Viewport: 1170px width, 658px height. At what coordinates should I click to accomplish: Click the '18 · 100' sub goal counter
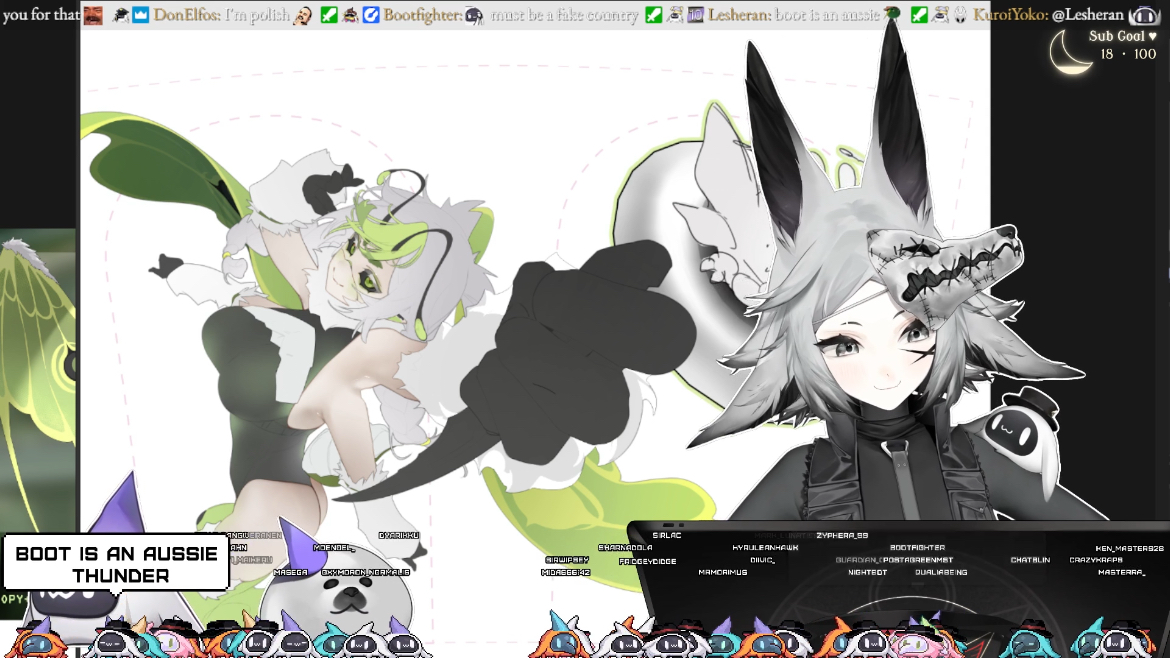pyautogui.click(x=1127, y=54)
